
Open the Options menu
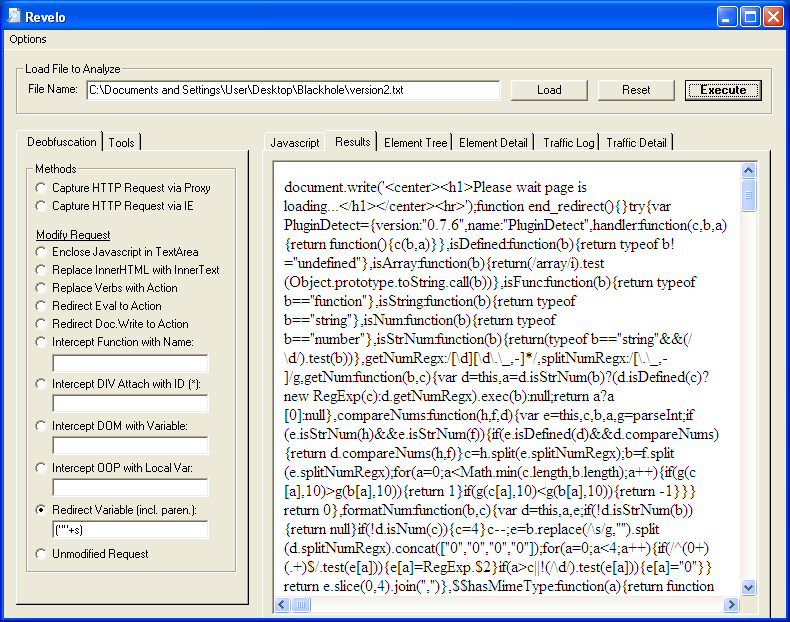coord(28,39)
